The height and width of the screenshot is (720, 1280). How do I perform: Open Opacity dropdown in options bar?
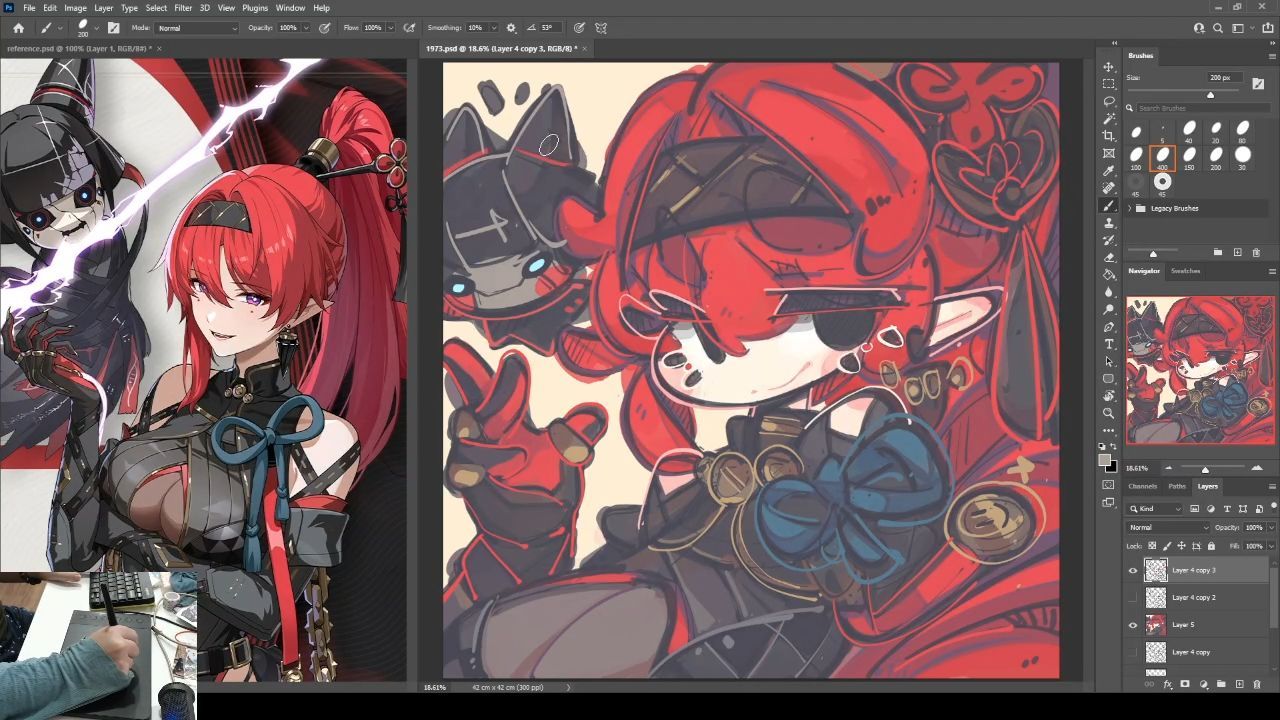[306, 28]
